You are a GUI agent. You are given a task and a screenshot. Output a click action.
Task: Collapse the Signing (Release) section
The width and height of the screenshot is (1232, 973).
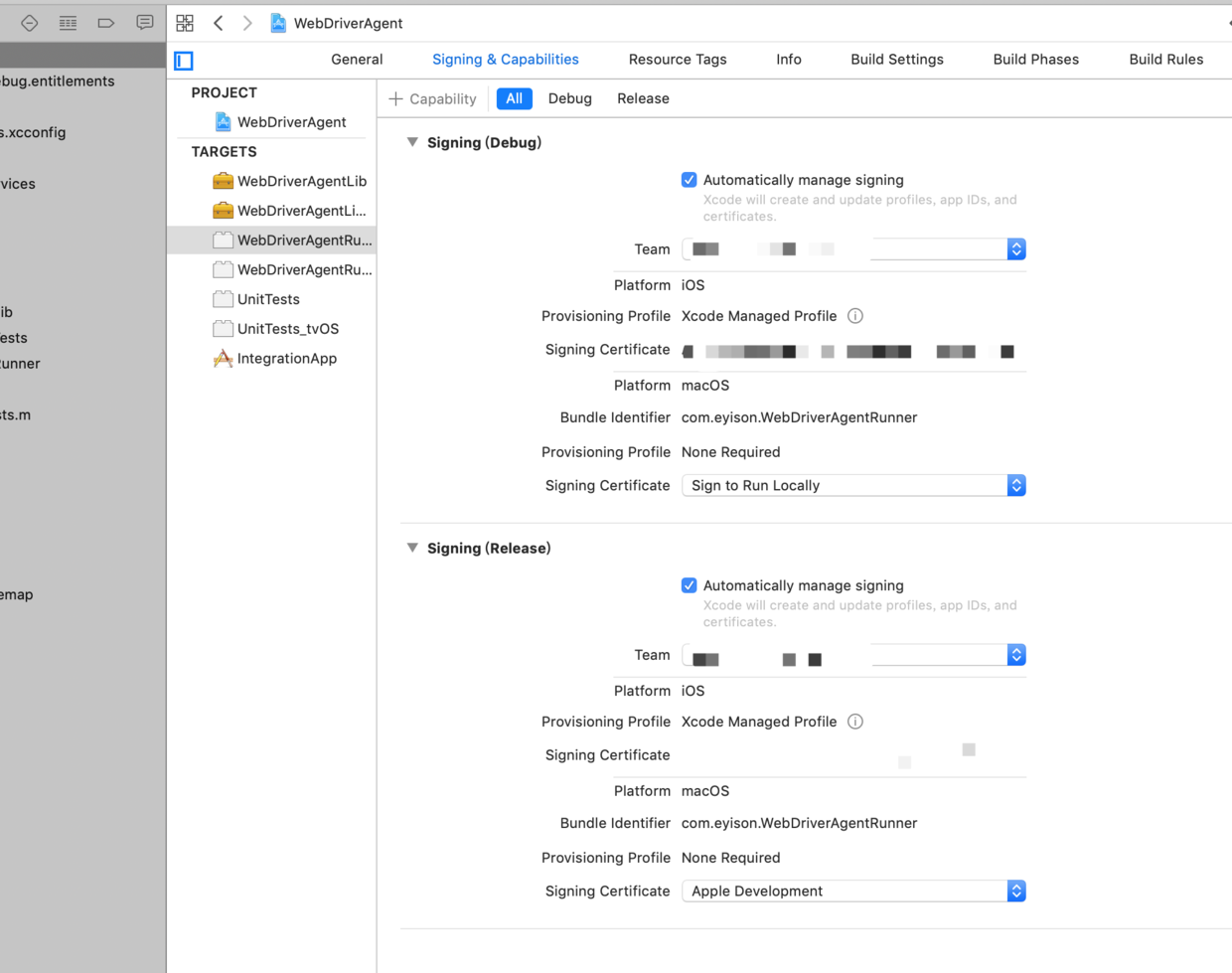412,548
